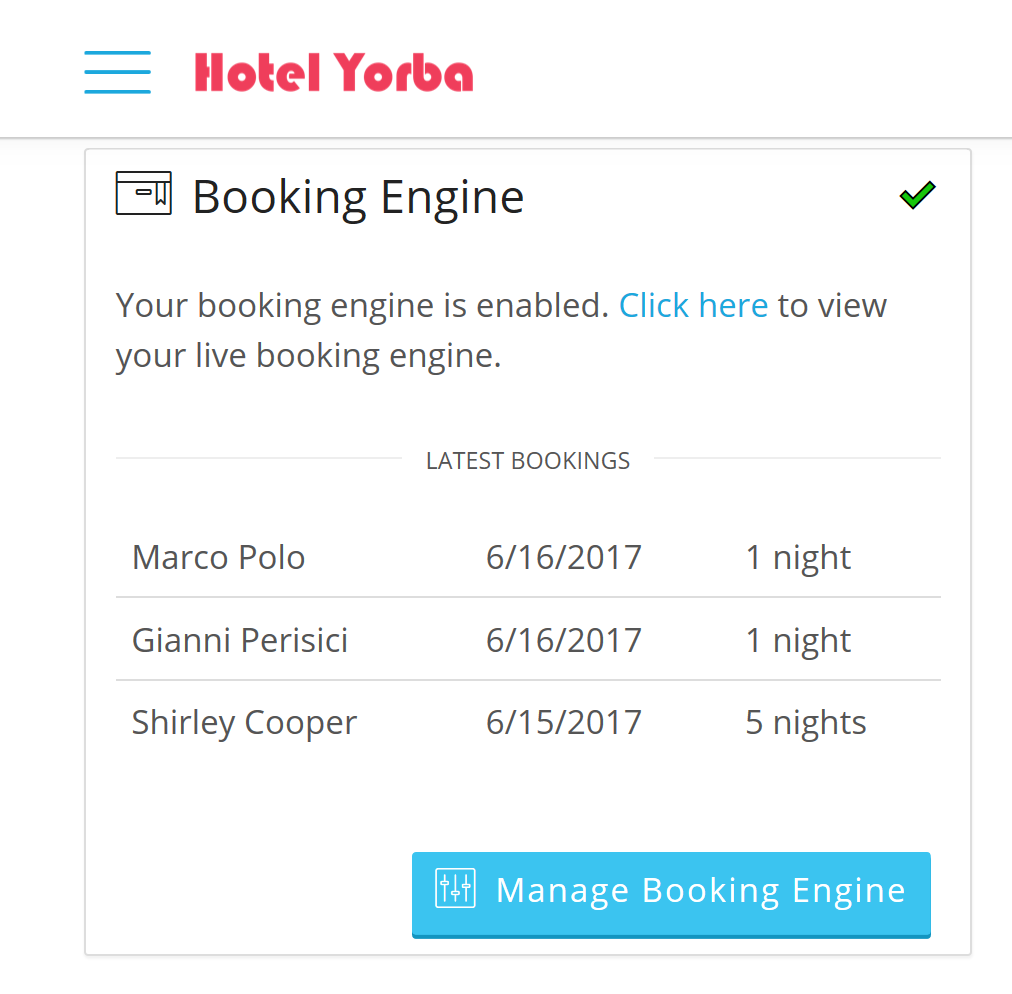Click Gianni Perisici's 6/16/2017 date
Viewport: 1012px width, 994px height.
563,640
